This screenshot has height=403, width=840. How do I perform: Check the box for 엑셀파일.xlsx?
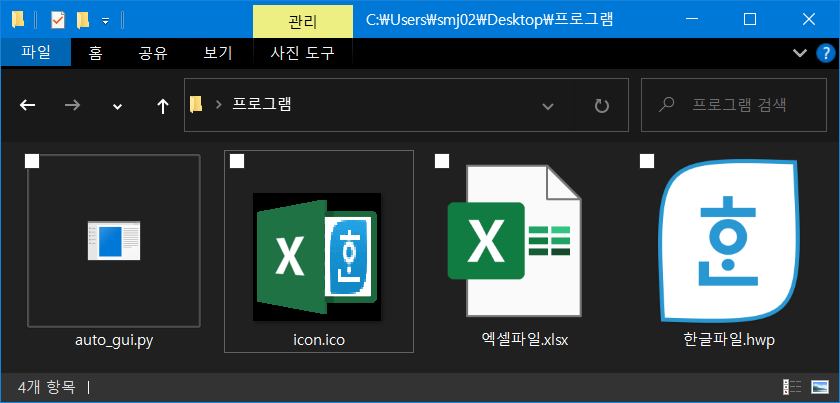[442, 161]
